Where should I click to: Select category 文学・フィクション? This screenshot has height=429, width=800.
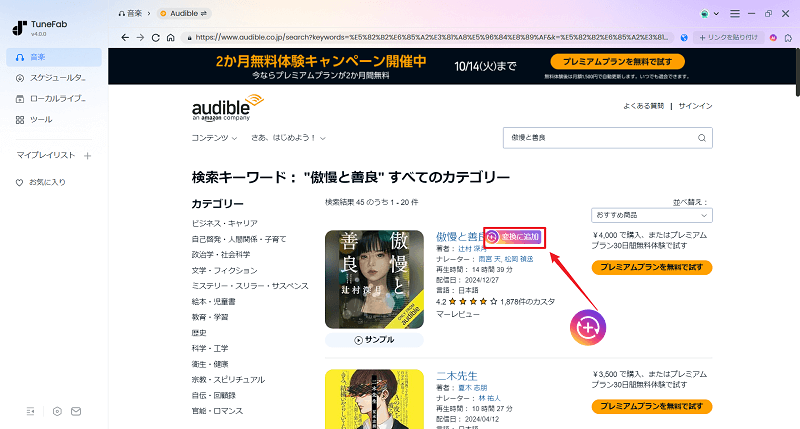coord(224,270)
